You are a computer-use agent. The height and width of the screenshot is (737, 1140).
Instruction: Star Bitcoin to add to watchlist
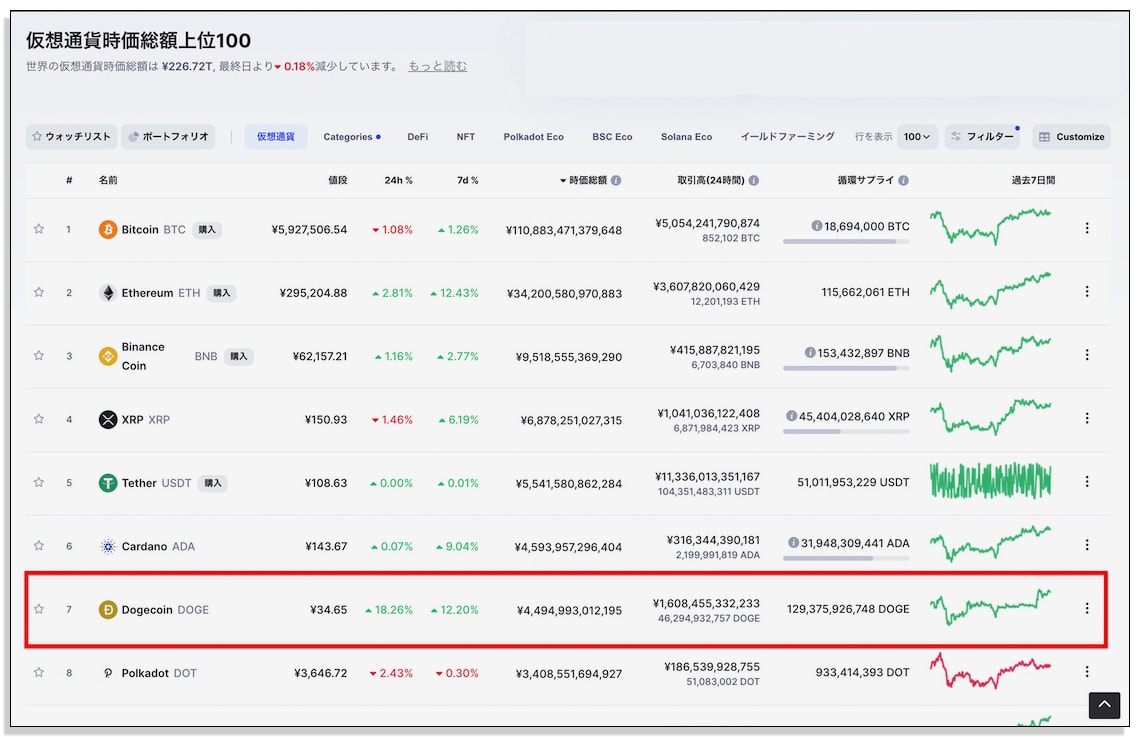click(39, 229)
